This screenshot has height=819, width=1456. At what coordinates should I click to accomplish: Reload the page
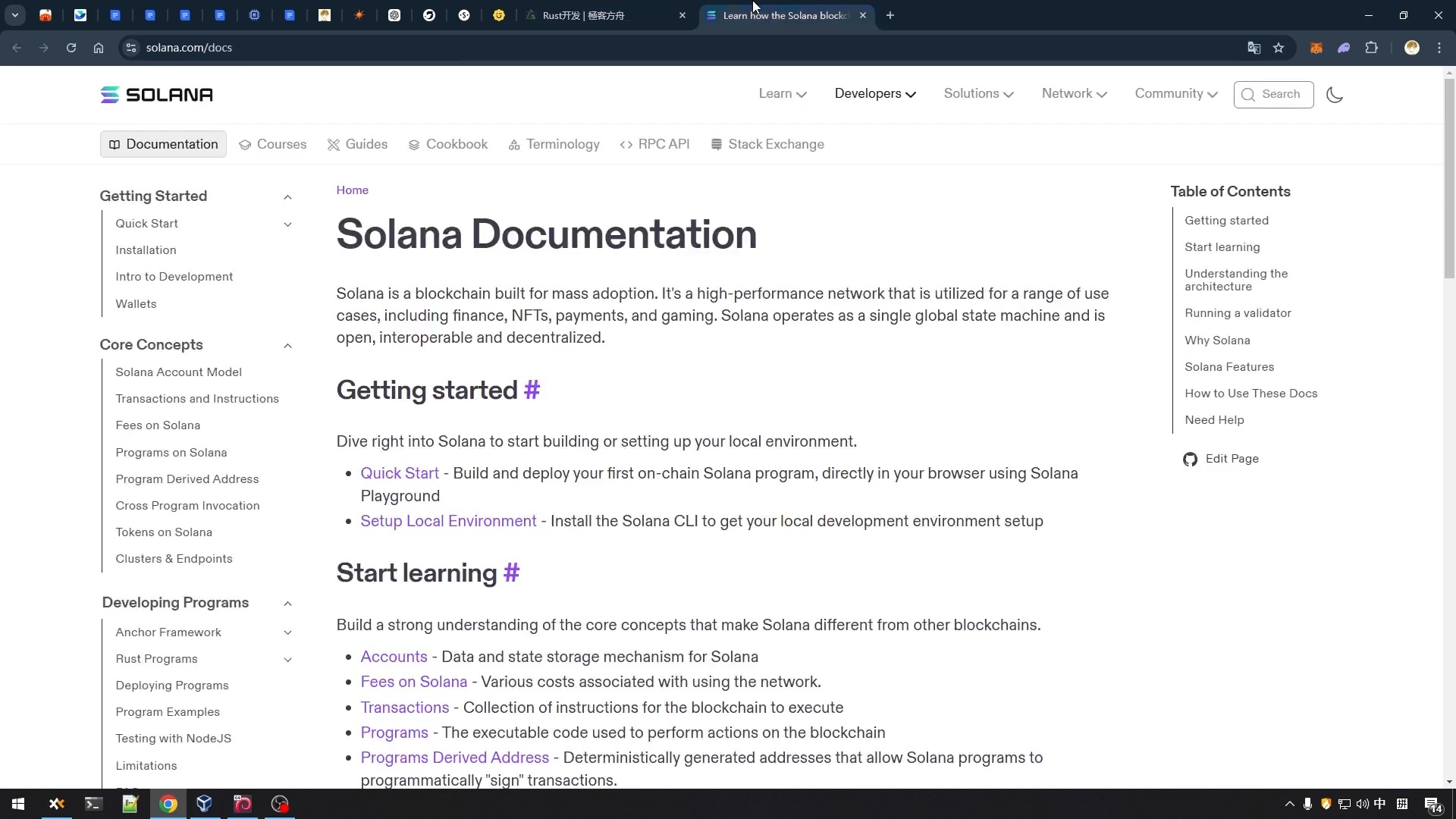click(71, 48)
